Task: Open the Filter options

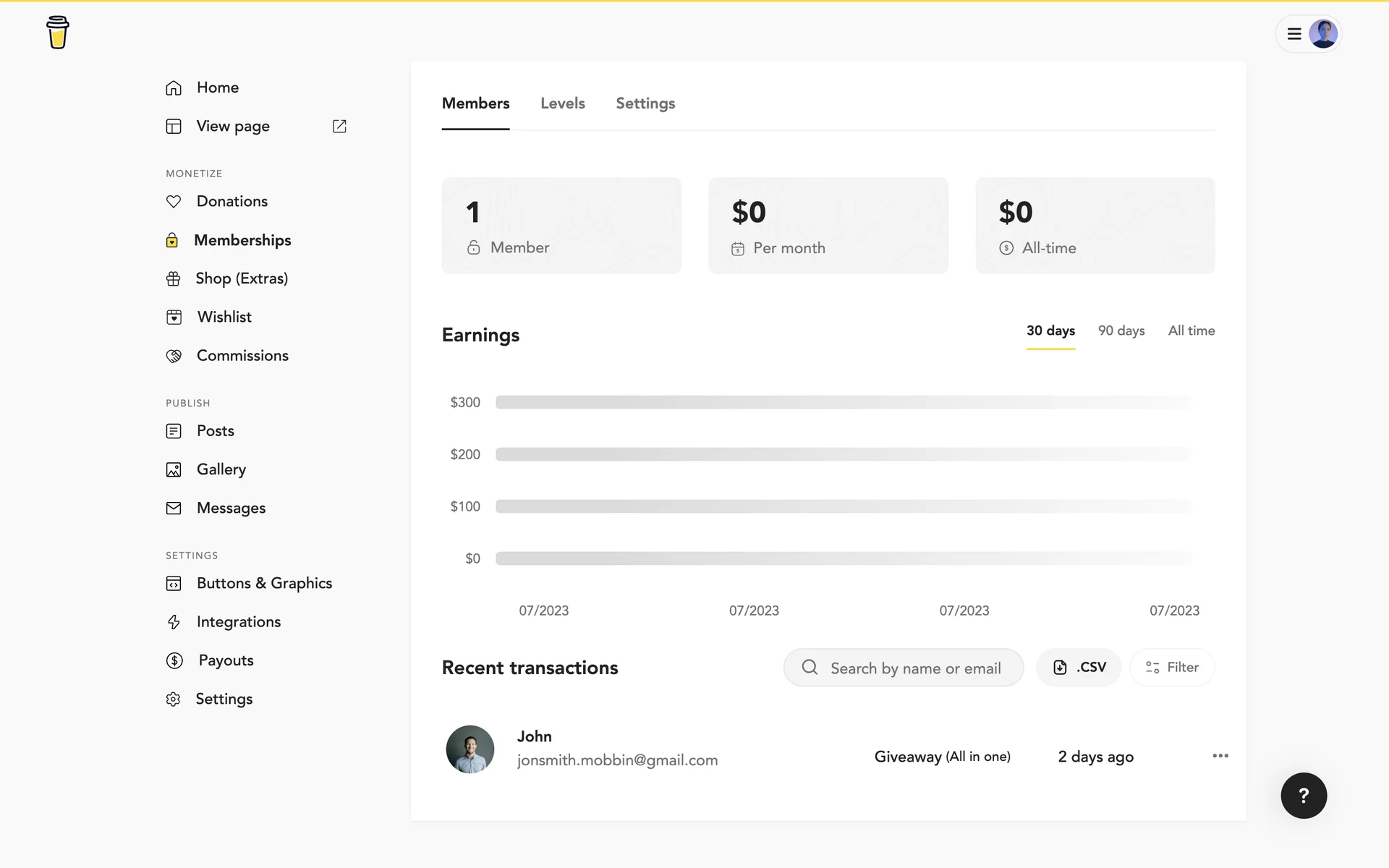Action: click(1172, 667)
